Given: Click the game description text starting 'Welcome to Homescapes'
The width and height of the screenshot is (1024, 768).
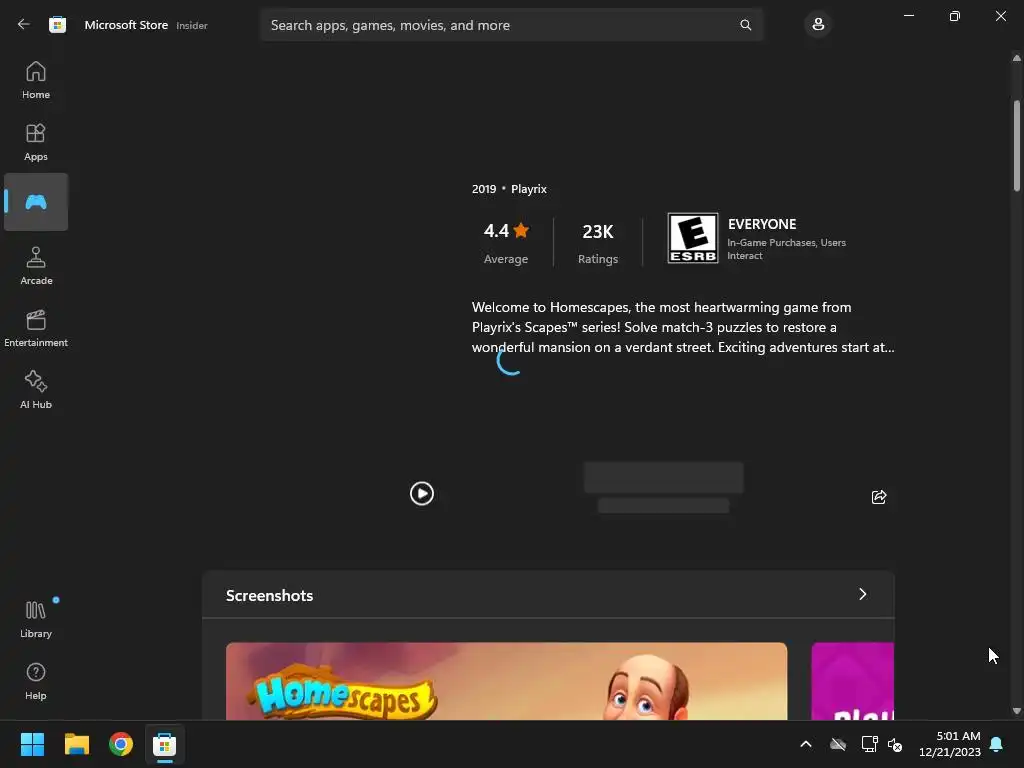Looking at the screenshot, I should click(682, 327).
